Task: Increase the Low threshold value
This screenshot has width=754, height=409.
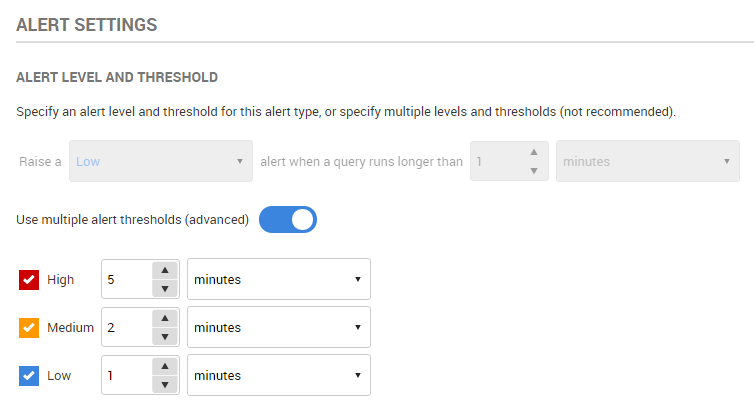Action: pos(165,366)
